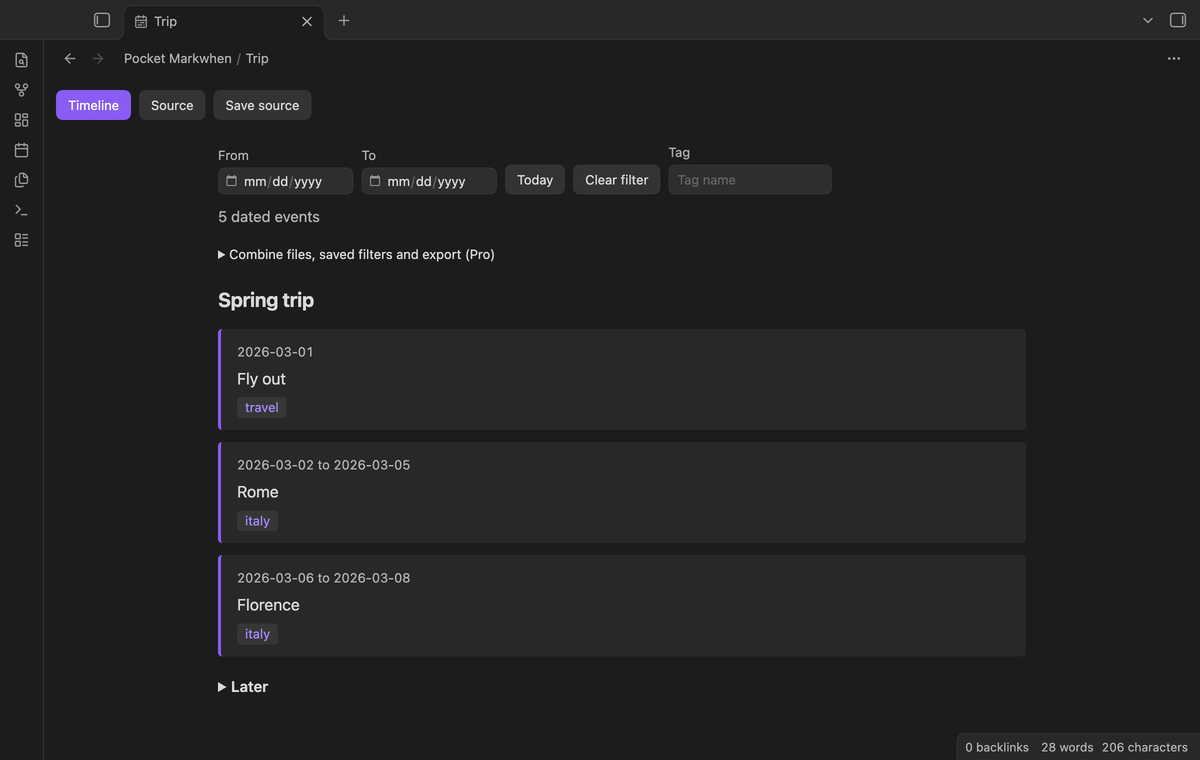Click Pocket Markwhen in the breadcrumb
The height and width of the screenshot is (760, 1200).
coord(178,59)
